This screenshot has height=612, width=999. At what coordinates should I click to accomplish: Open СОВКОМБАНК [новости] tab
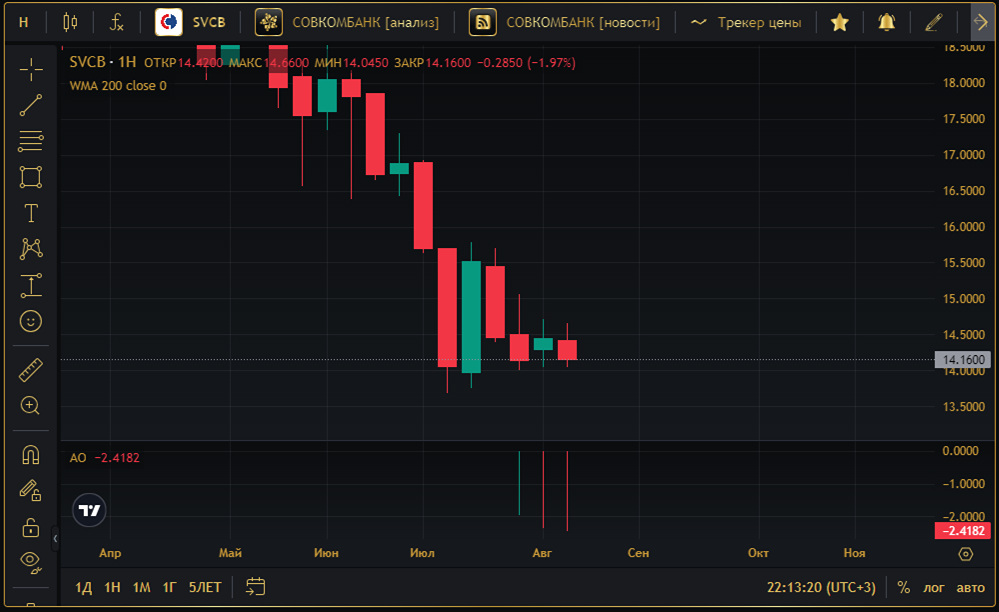[564, 22]
